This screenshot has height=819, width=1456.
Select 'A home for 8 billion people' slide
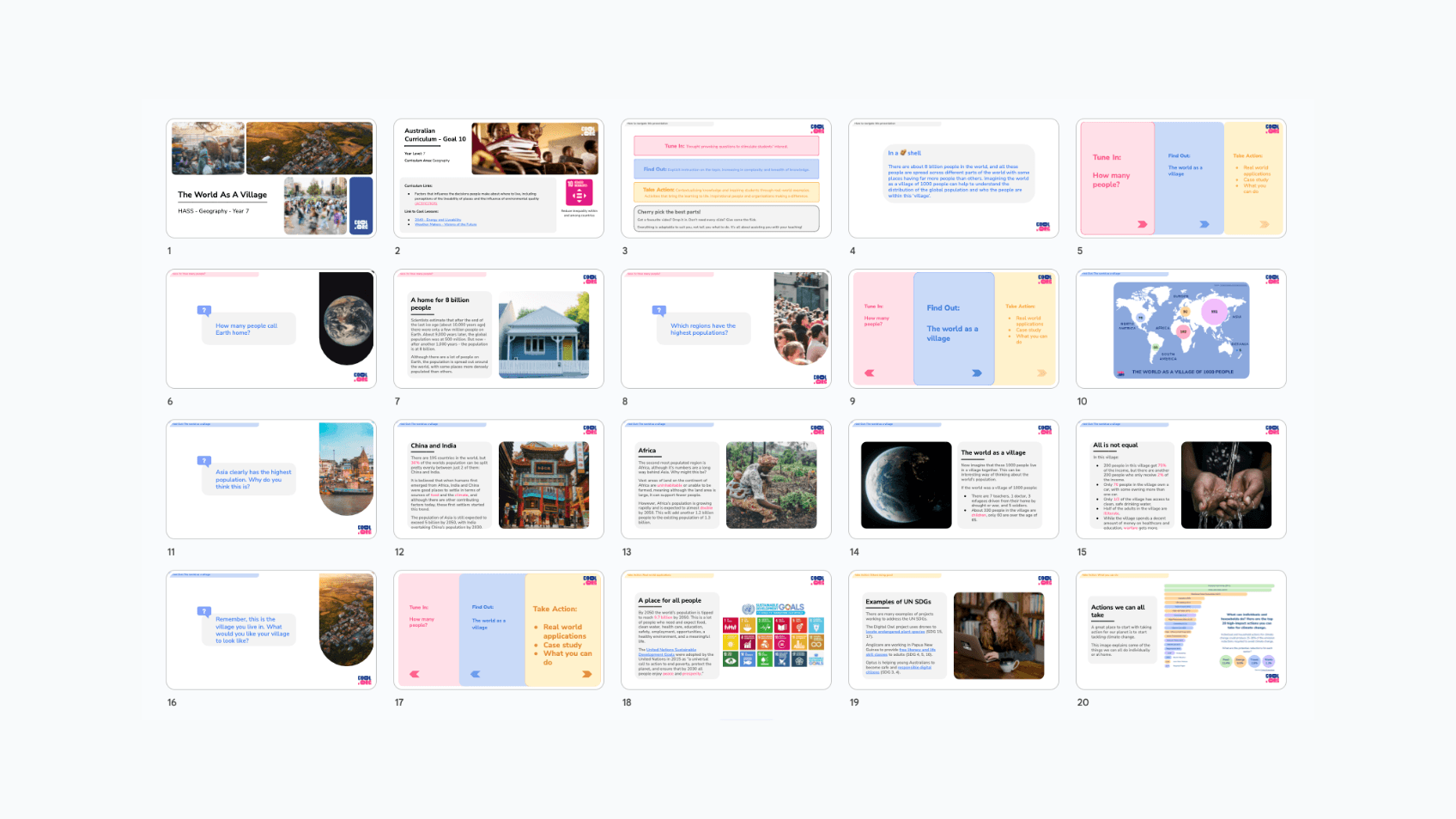pyautogui.click(x=498, y=329)
